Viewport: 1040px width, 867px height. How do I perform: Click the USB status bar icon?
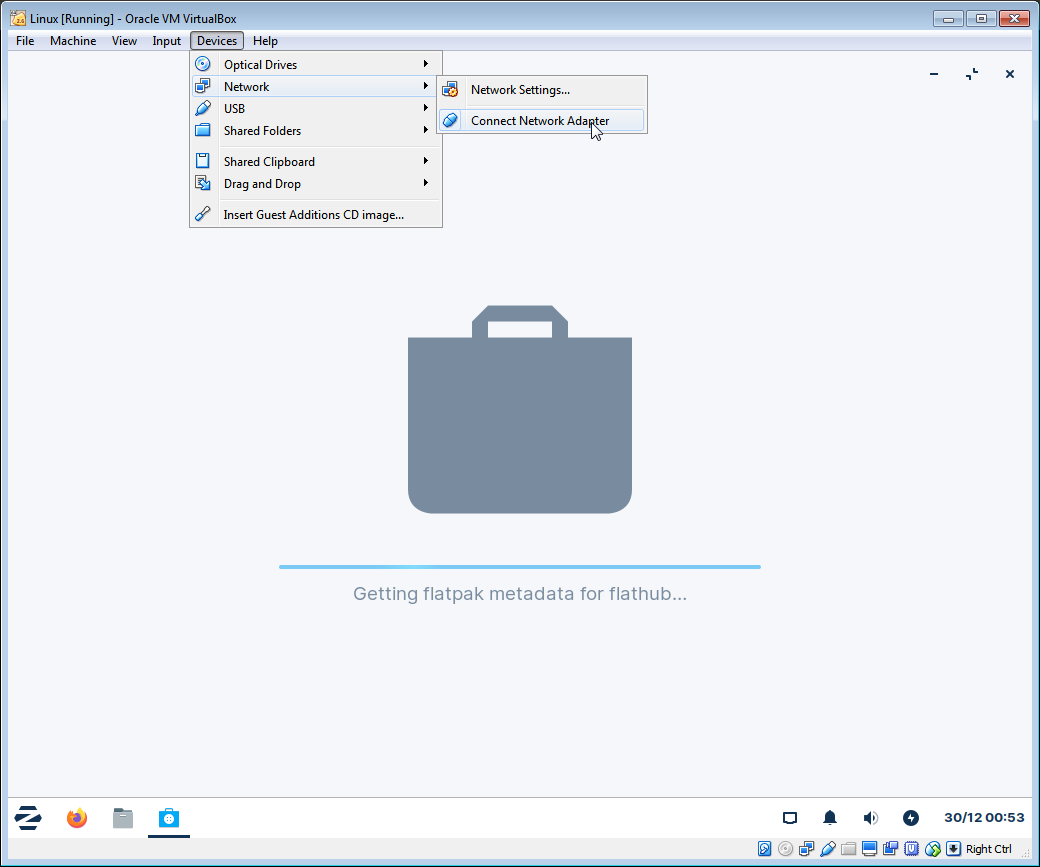(828, 848)
